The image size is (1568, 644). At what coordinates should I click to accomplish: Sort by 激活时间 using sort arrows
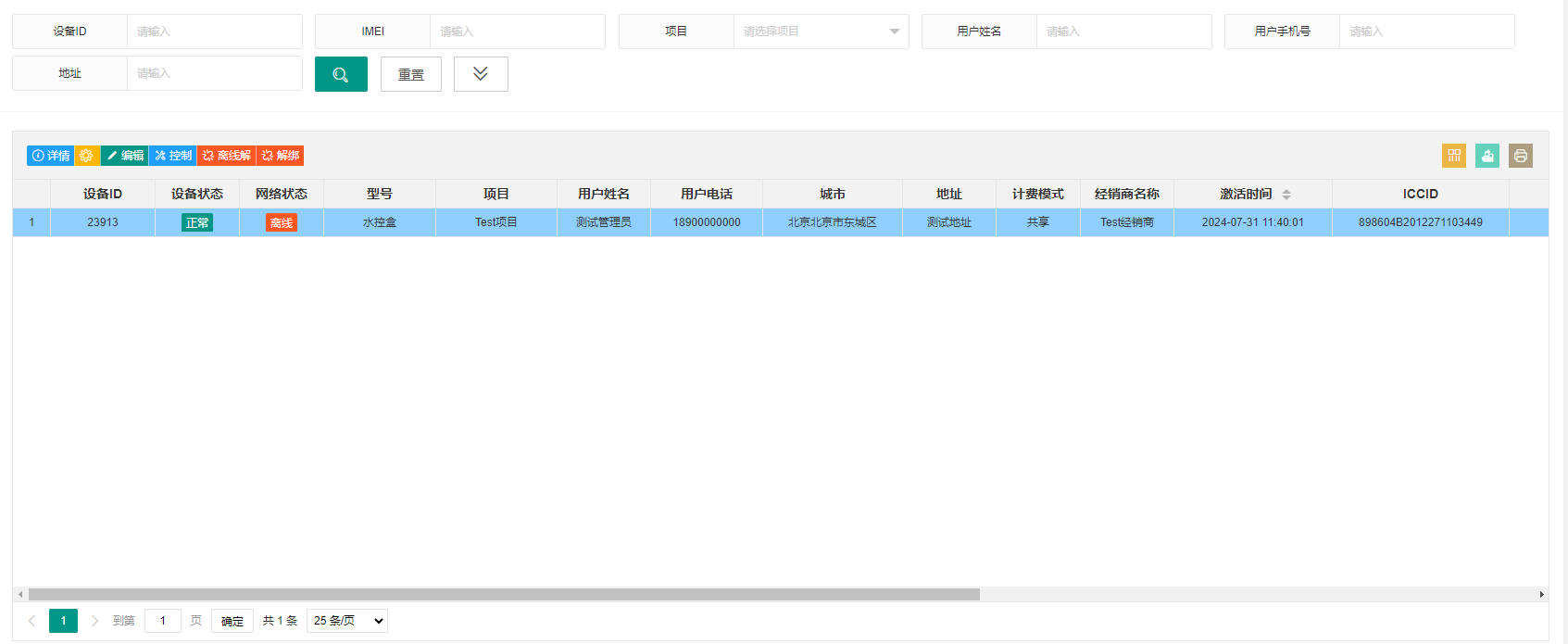tap(1286, 195)
